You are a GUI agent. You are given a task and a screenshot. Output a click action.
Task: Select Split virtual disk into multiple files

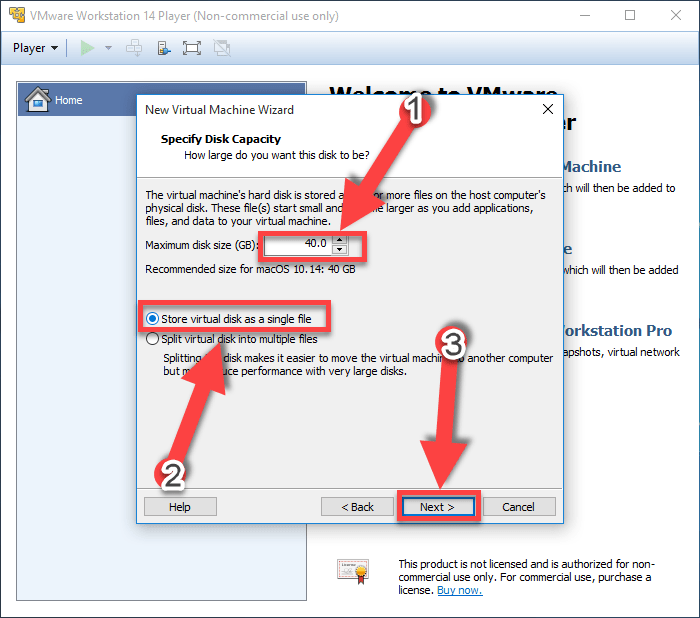pos(153,339)
